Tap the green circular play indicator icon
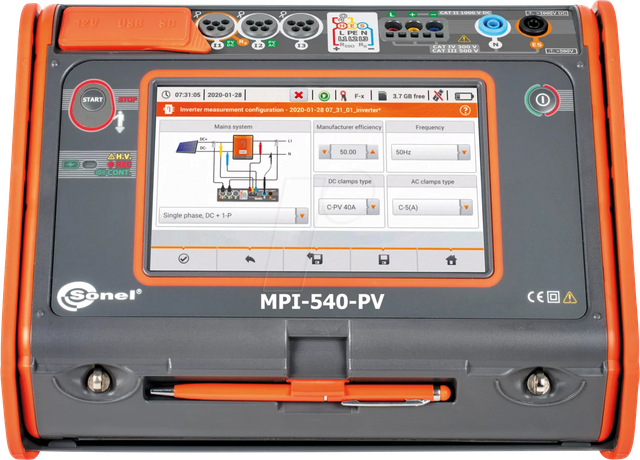Image resolution: width=640 pixels, height=460 pixels. tap(324, 96)
